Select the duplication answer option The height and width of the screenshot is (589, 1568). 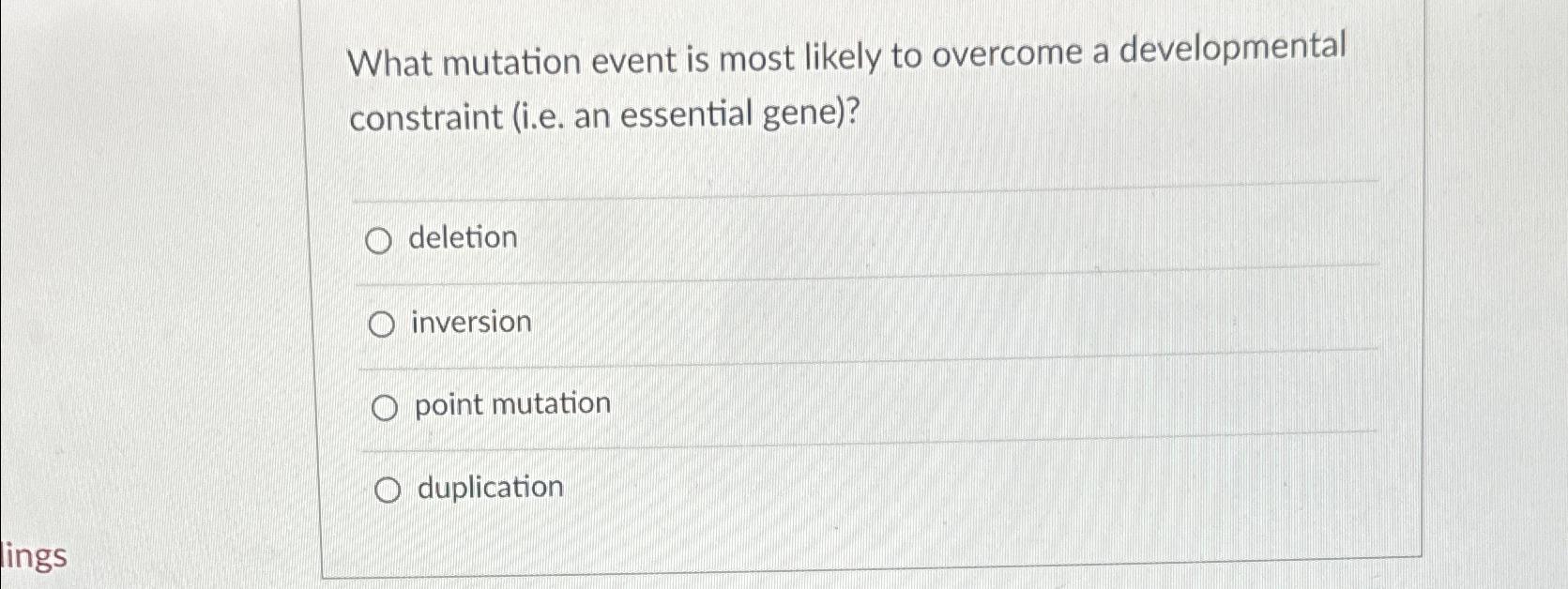click(x=388, y=489)
